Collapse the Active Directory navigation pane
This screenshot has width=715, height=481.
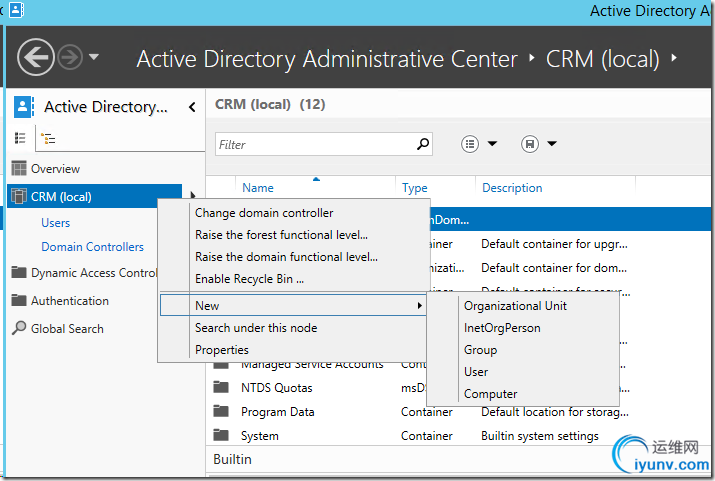191,107
